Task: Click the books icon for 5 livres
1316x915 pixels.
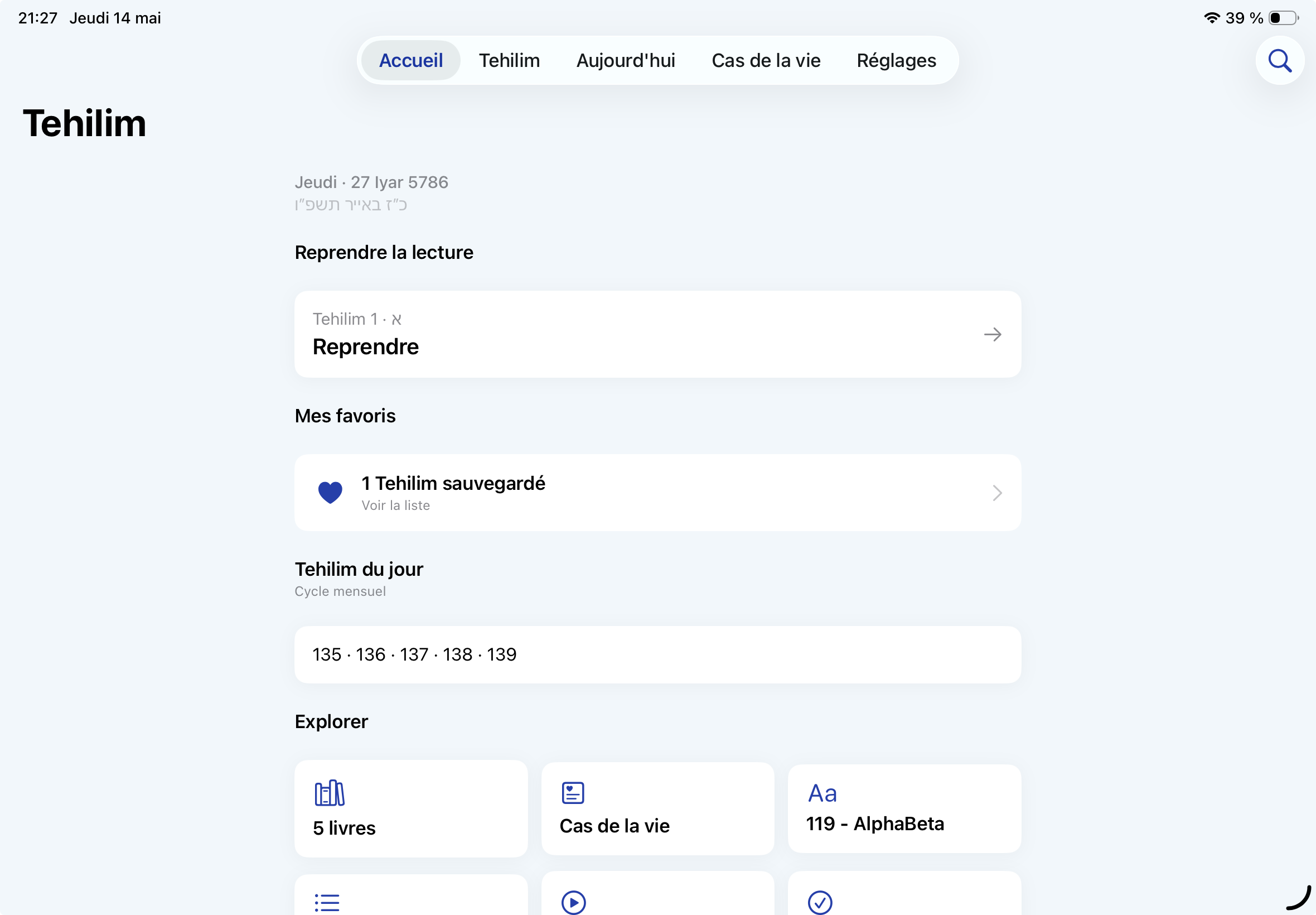Action: pos(330,793)
